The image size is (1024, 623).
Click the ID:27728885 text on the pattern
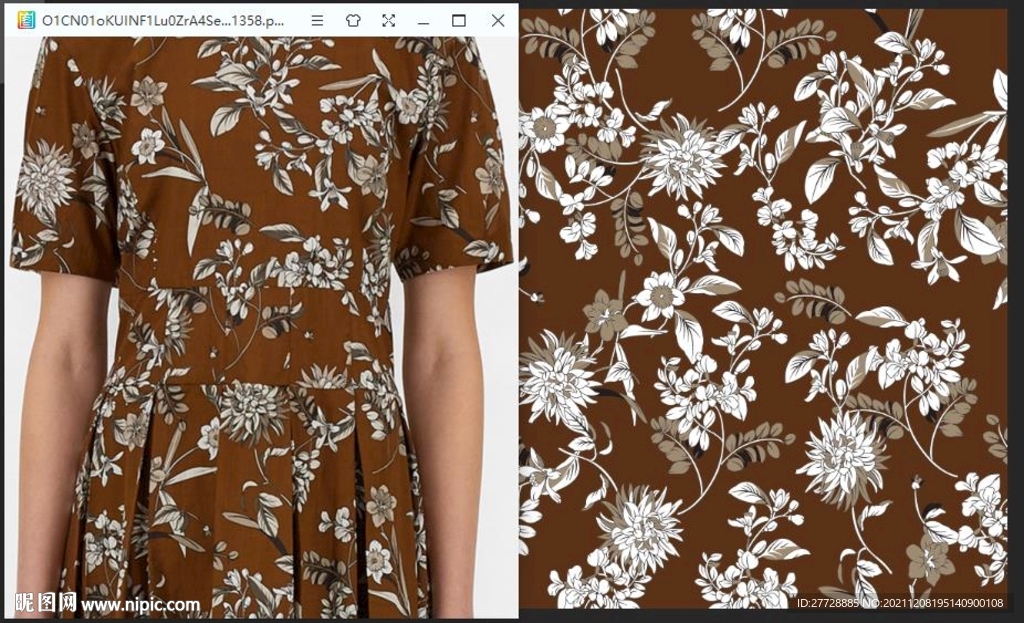[x=827, y=603]
